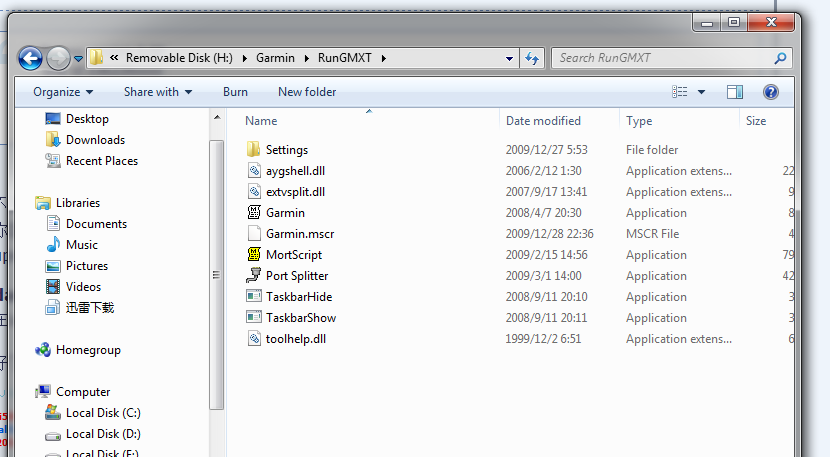Select the TaskbarHide application icon
This screenshot has width=830, height=457.
coord(254,297)
